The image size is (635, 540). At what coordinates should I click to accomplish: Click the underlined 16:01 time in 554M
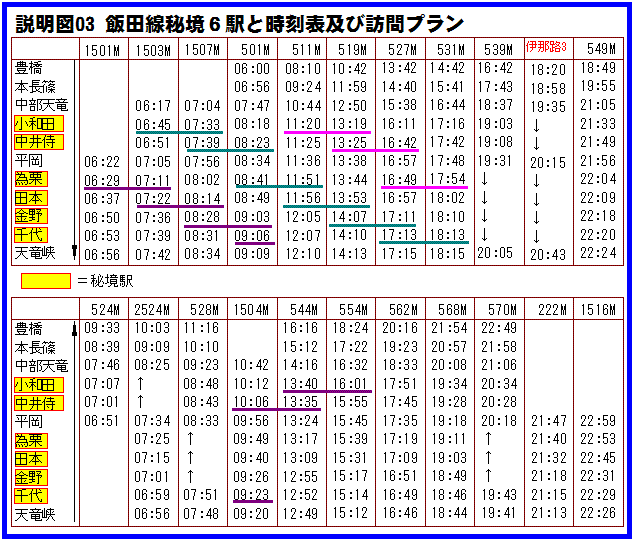coord(350,384)
